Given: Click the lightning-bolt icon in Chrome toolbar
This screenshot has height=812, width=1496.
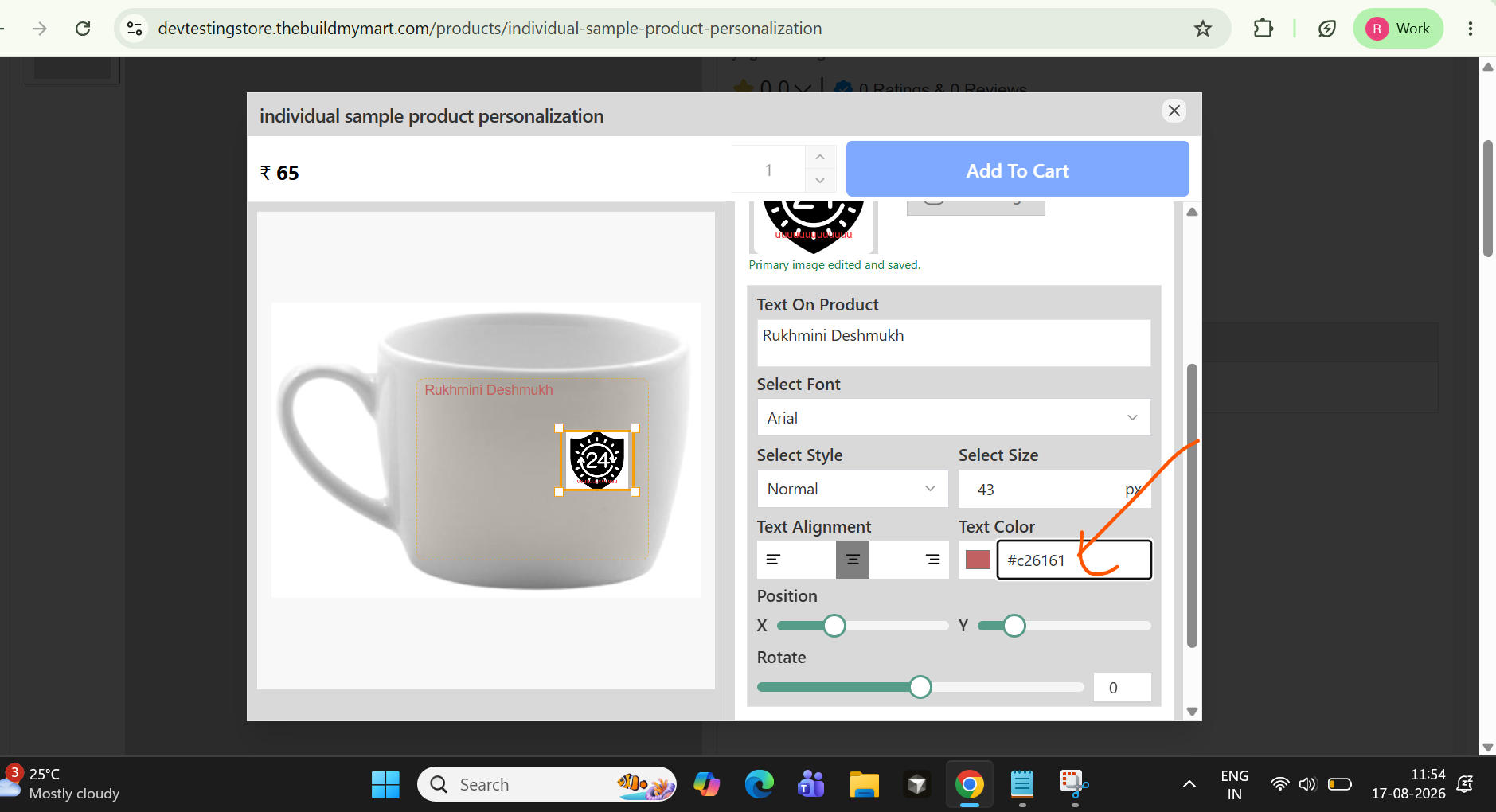Looking at the screenshot, I should pyautogui.click(x=1326, y=29).
